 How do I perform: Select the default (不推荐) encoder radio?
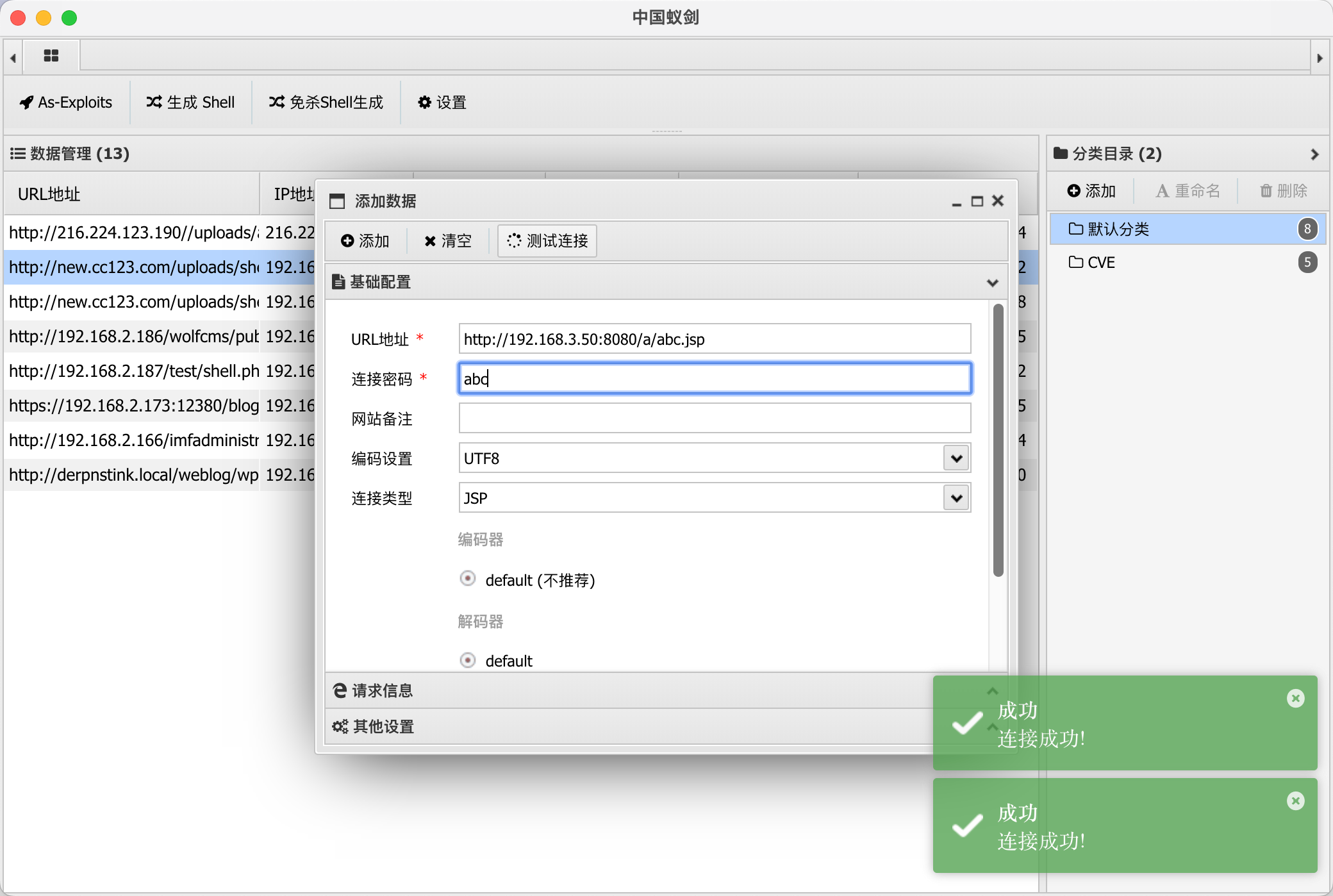pyautogui.click(x=468, y=579)
